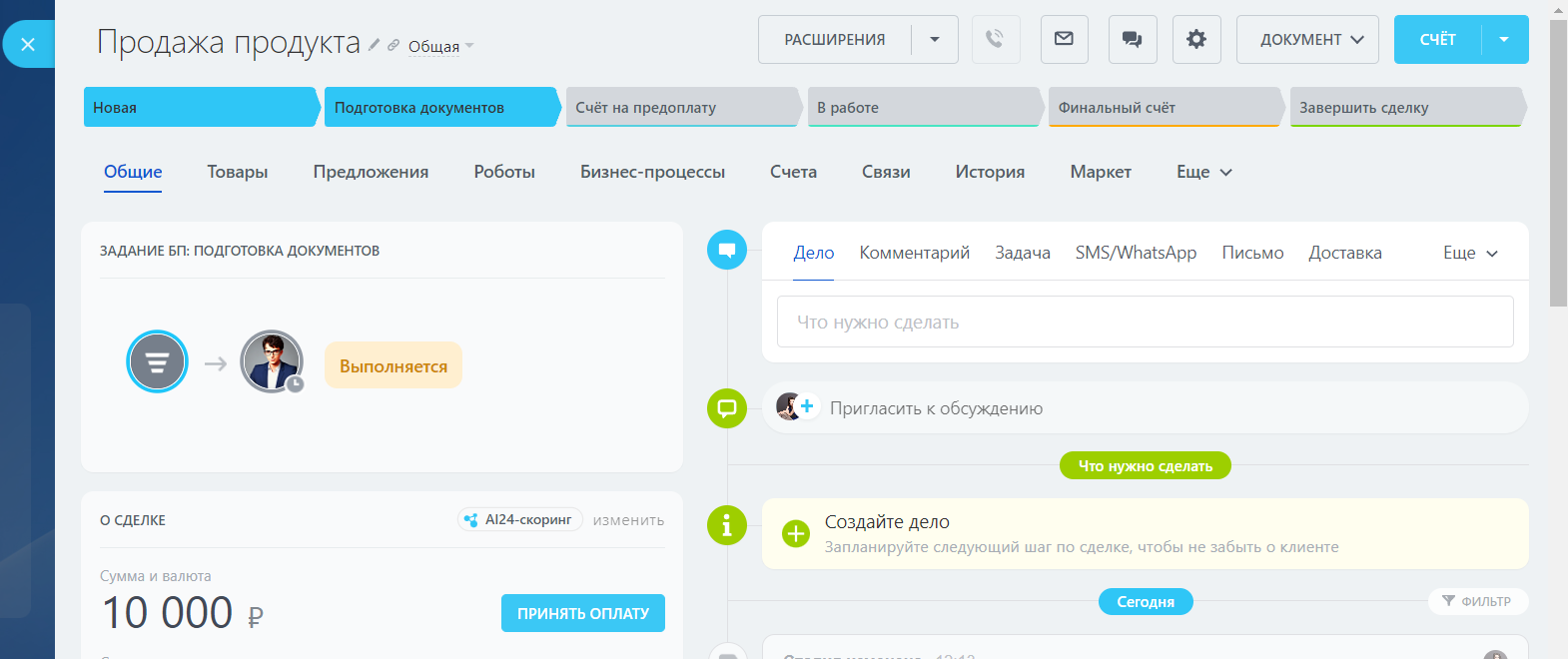Expand the Счёт button arrow

(1504, 40)
